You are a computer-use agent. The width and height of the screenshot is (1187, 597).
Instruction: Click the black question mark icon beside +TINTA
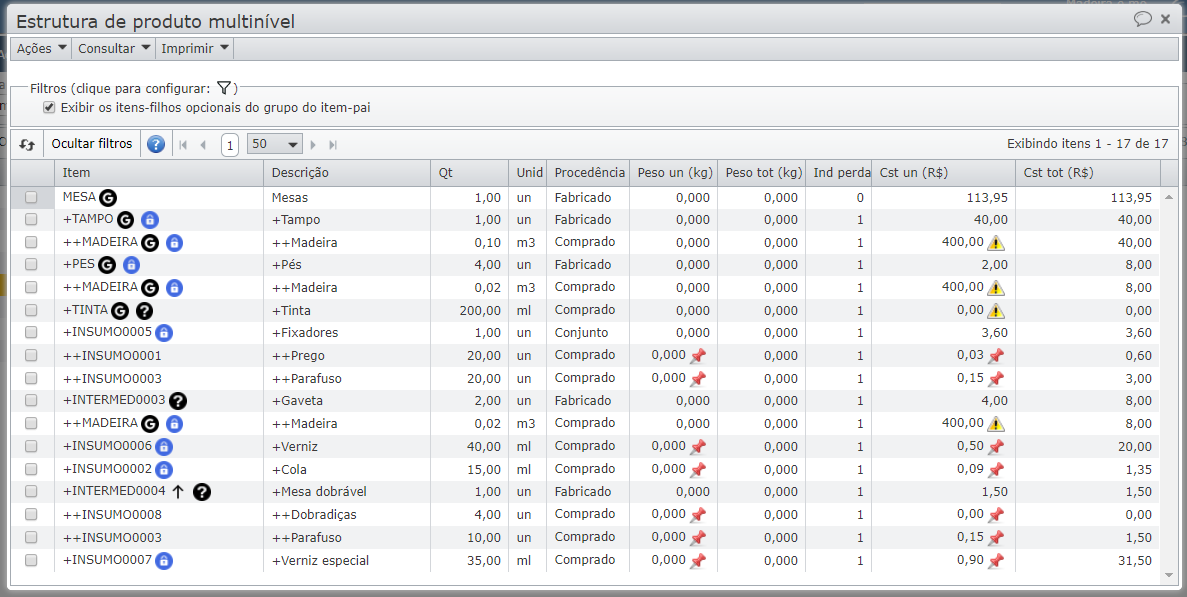click(145, 310)
